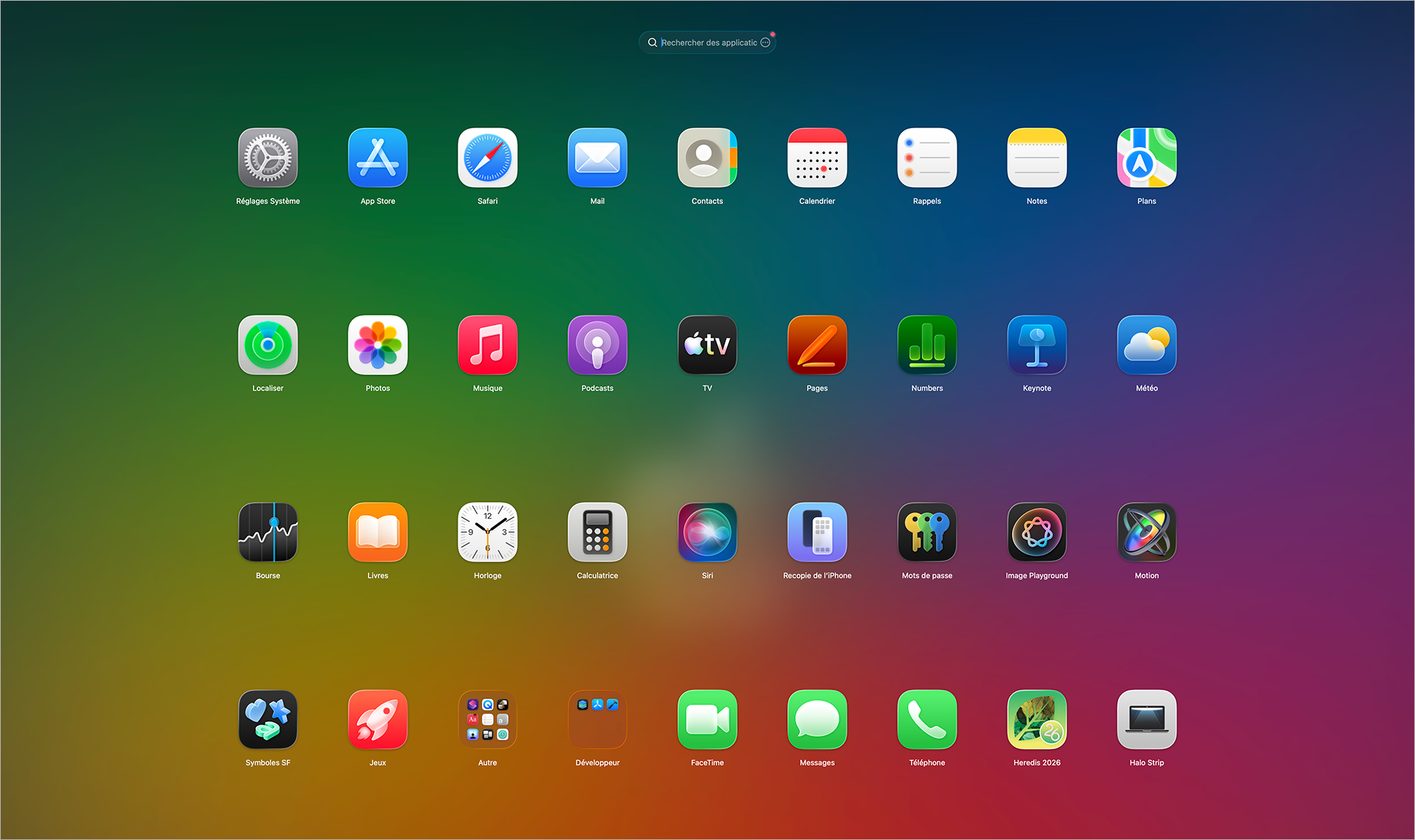Launch the Apple TV app
The width and height of the screenshot is (1415, 840).
707,345
